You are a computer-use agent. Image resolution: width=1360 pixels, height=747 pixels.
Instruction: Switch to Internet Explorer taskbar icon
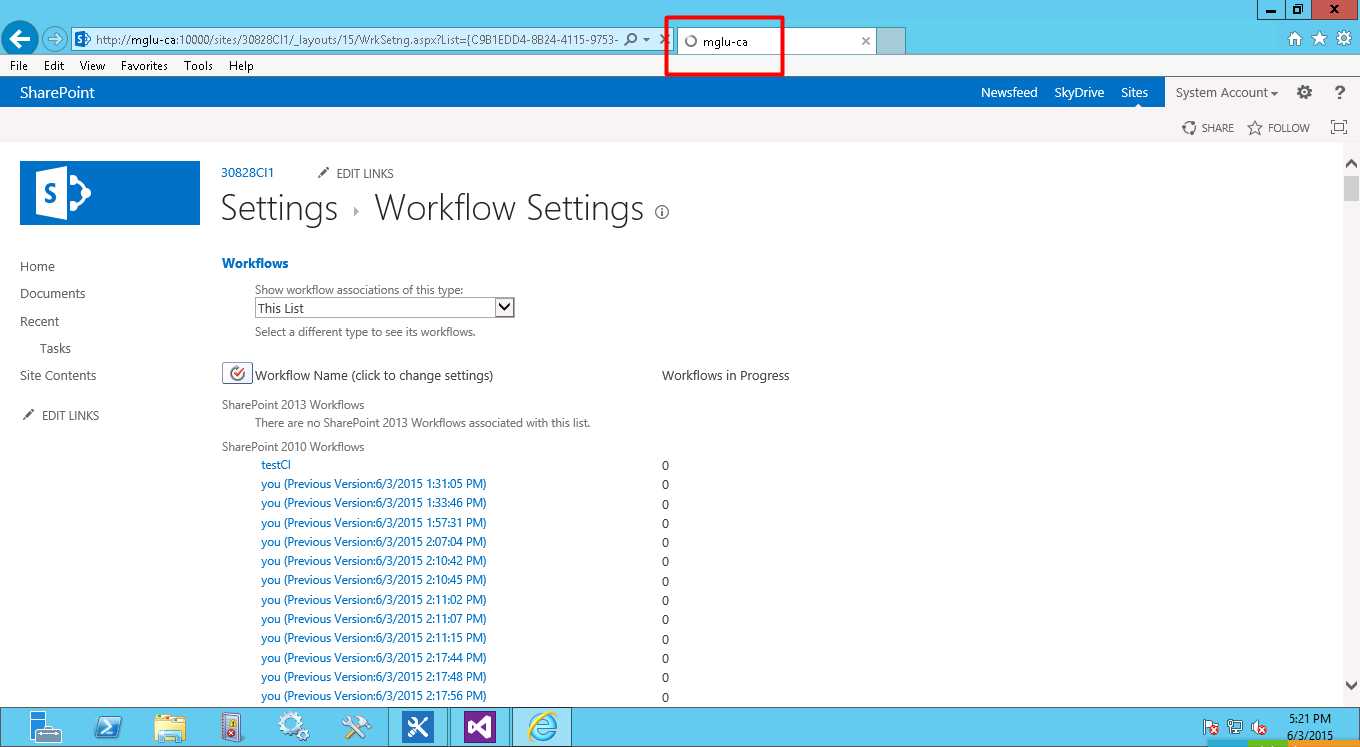click(x=542, y=727)
